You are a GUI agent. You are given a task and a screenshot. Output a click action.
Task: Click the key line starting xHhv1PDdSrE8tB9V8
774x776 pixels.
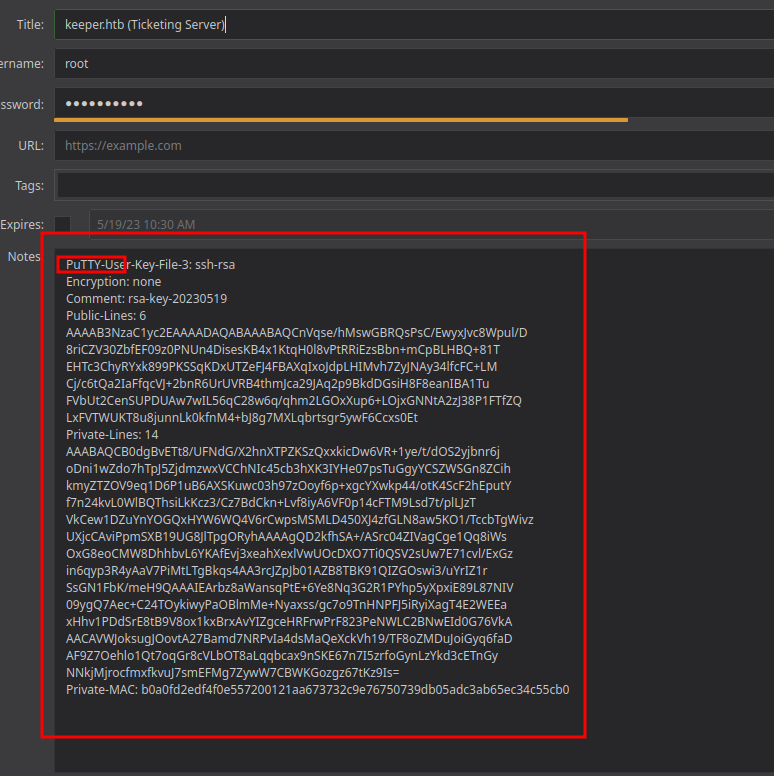(289, 622)
